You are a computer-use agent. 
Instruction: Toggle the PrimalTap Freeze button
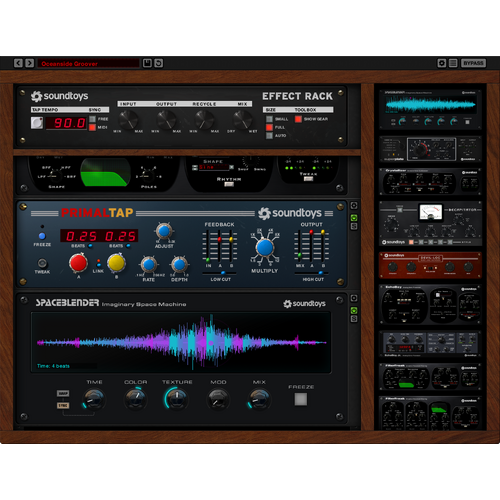coord(42,236)
